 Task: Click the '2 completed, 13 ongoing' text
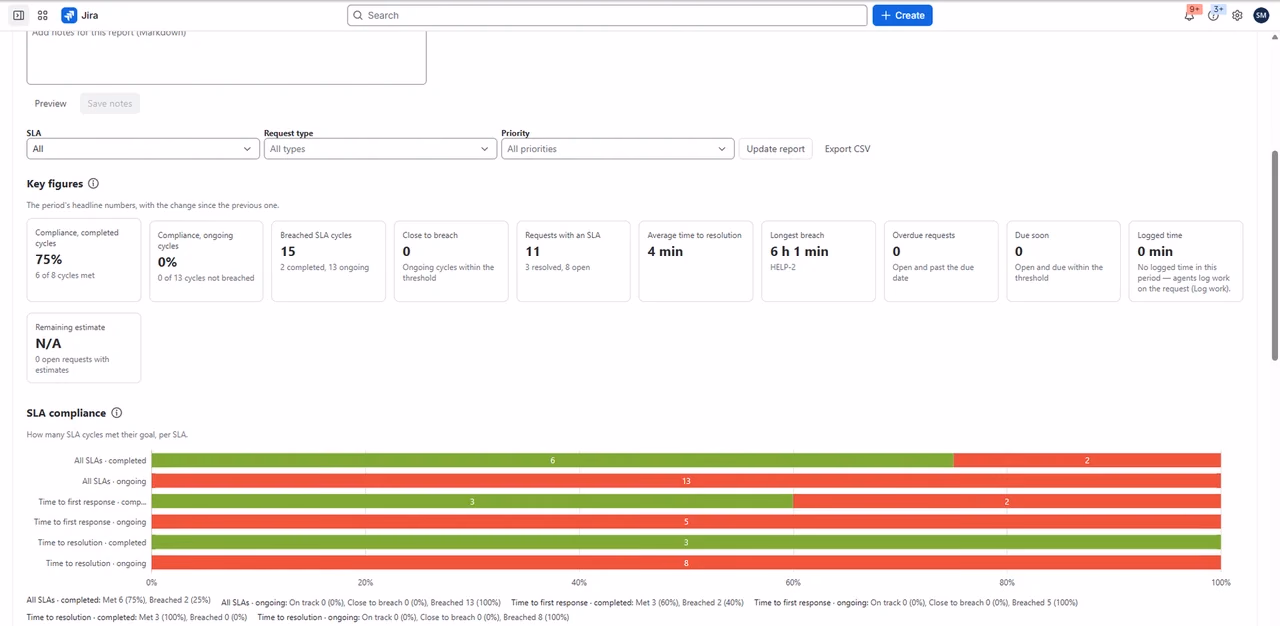click(324, 267)
